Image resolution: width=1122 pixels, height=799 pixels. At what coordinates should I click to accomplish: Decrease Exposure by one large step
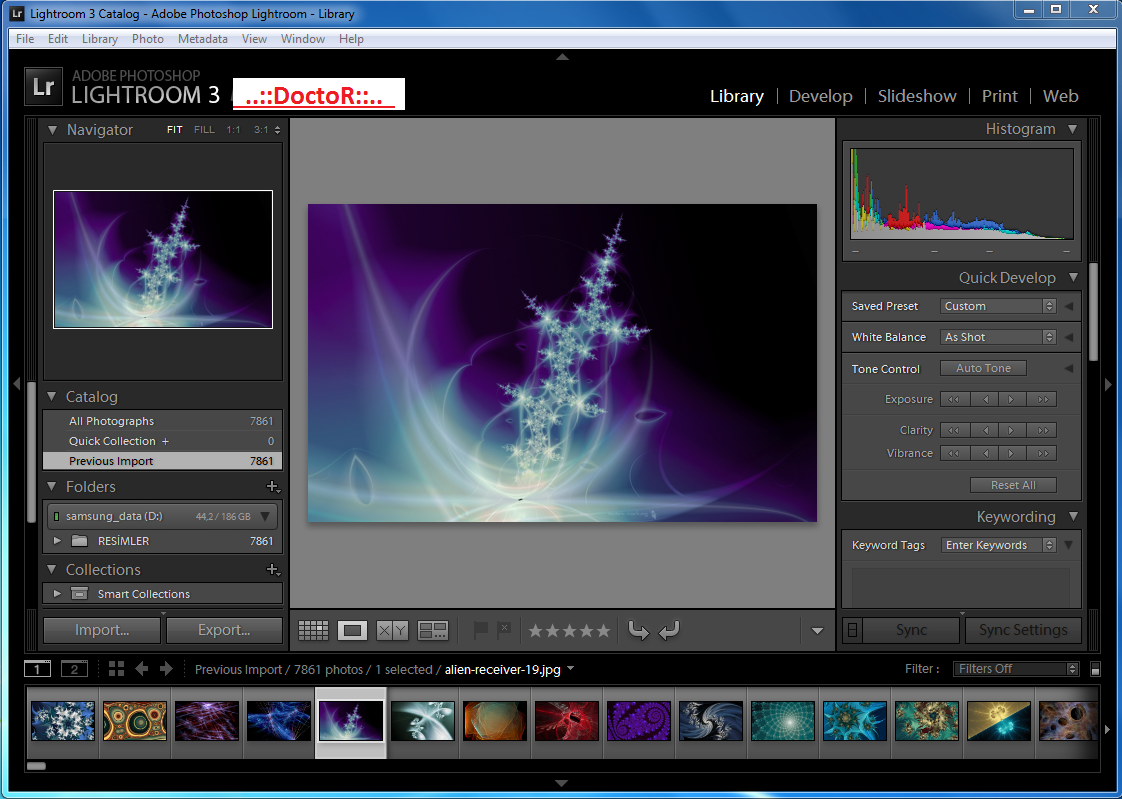(x=955, y=399)
